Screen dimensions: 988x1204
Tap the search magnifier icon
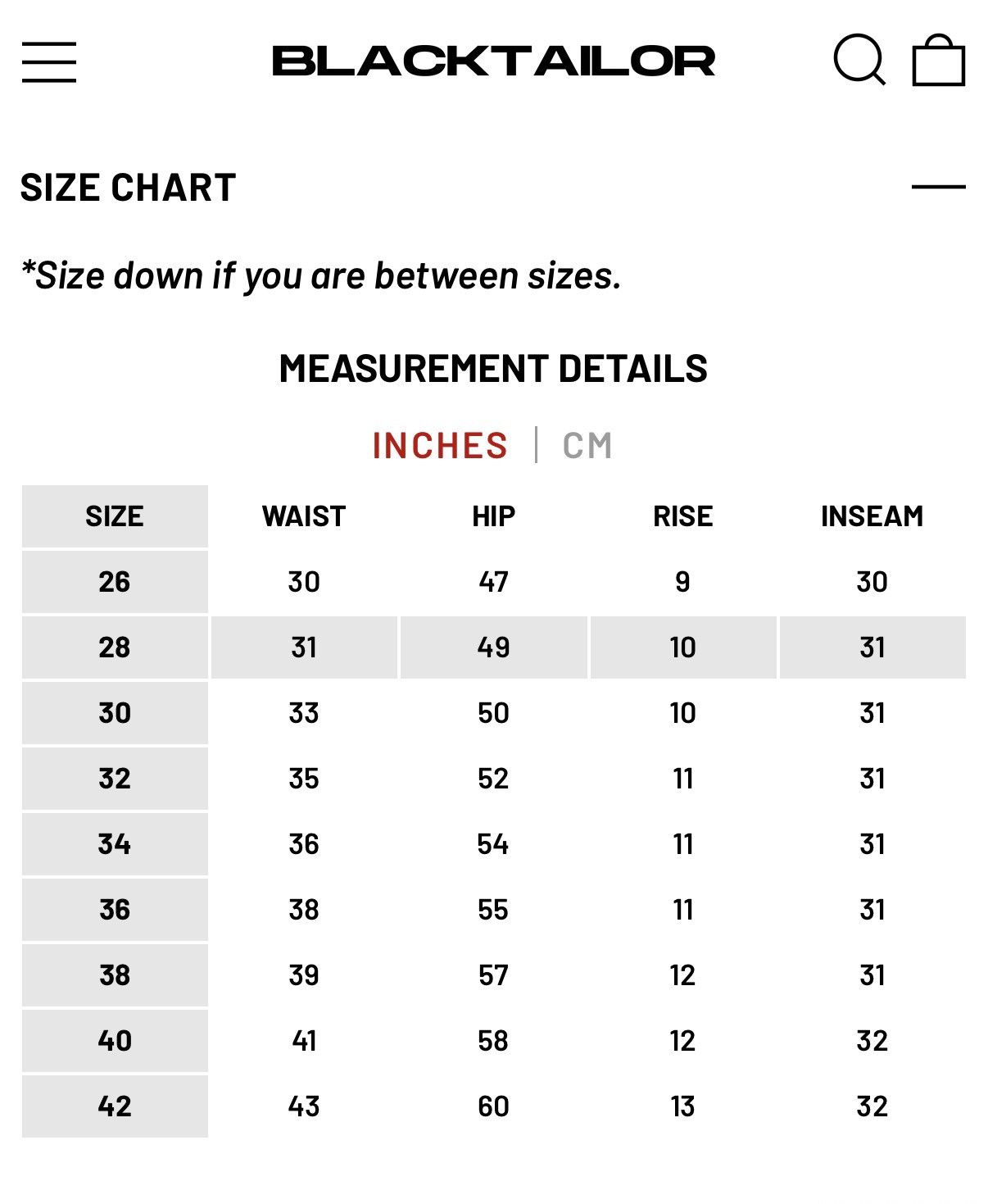tap(859, 60)
